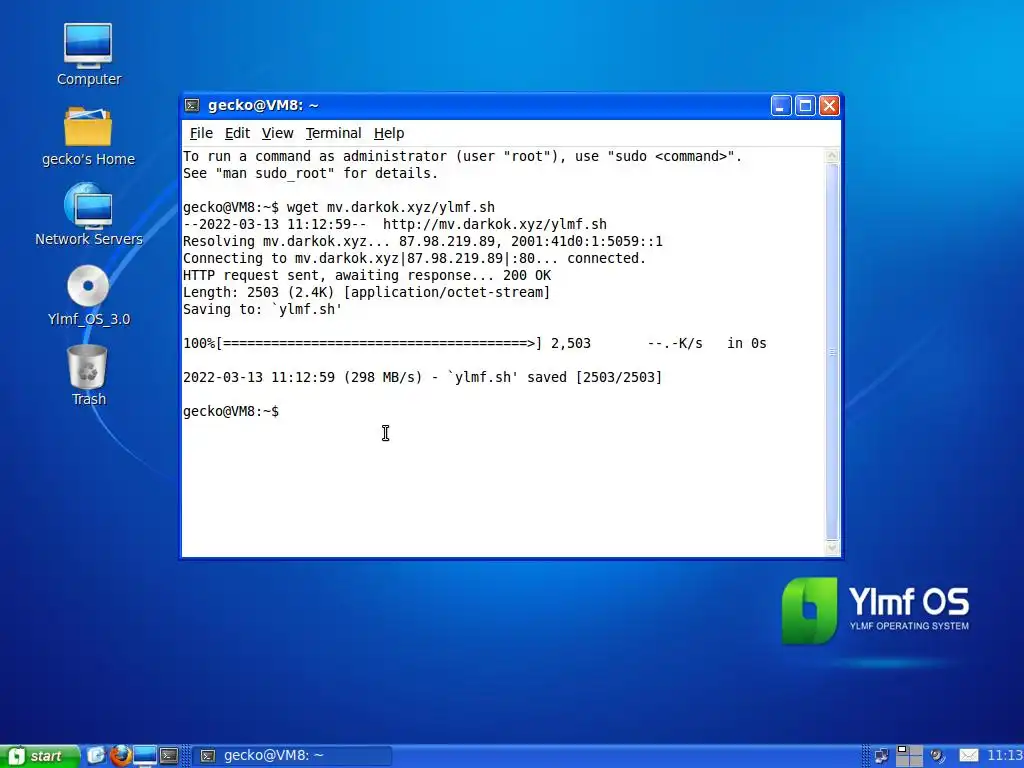1024x768 pixels.
Task: Close the gecko@VM8 terminal window
Action: tap(829, 106)
